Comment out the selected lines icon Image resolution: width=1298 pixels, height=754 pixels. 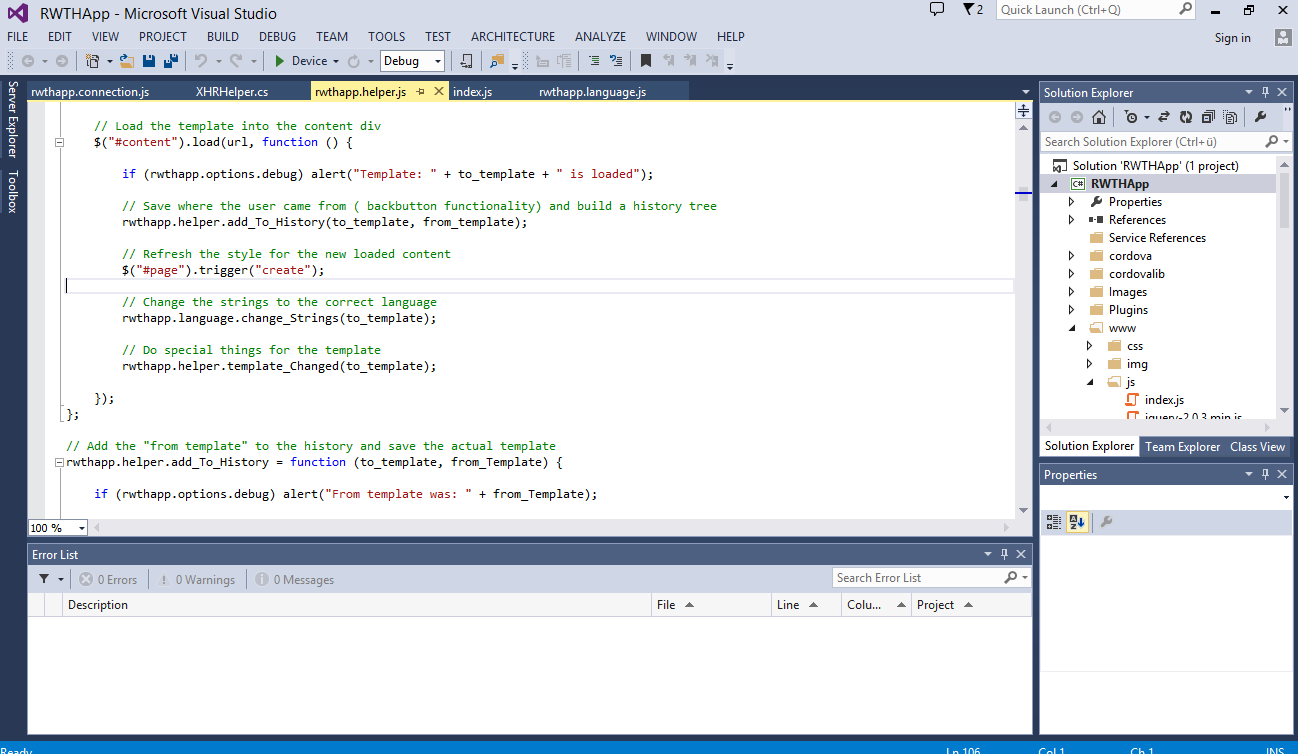tap(594, 61)
